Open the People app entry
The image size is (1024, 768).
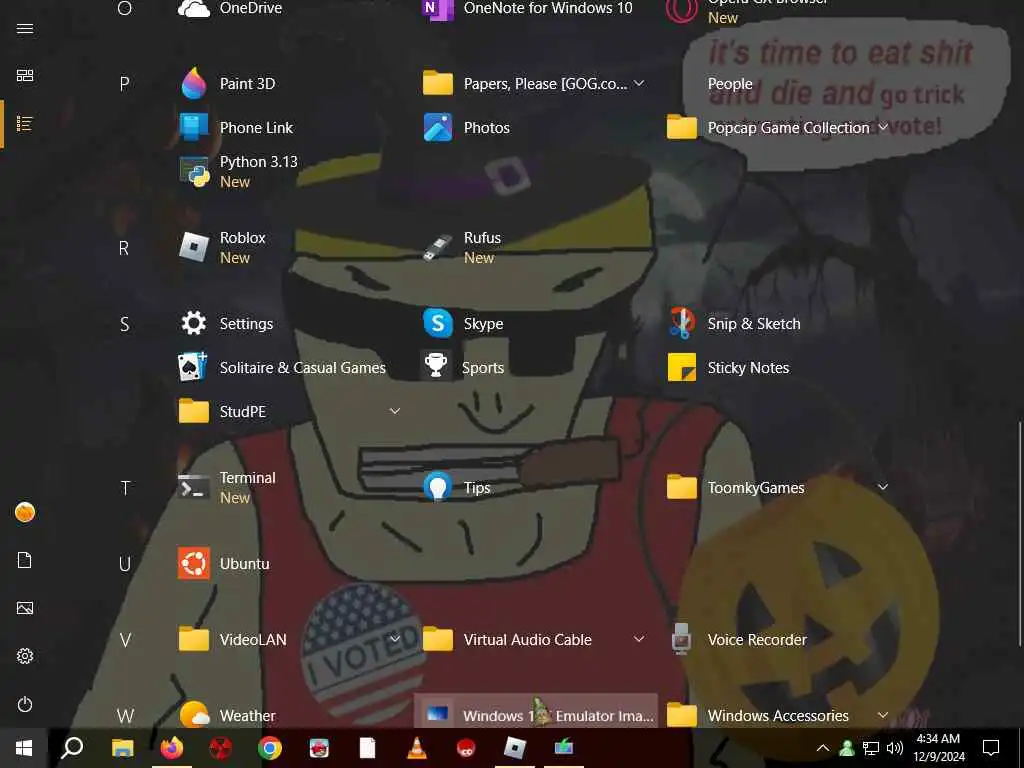click(729, 84)
